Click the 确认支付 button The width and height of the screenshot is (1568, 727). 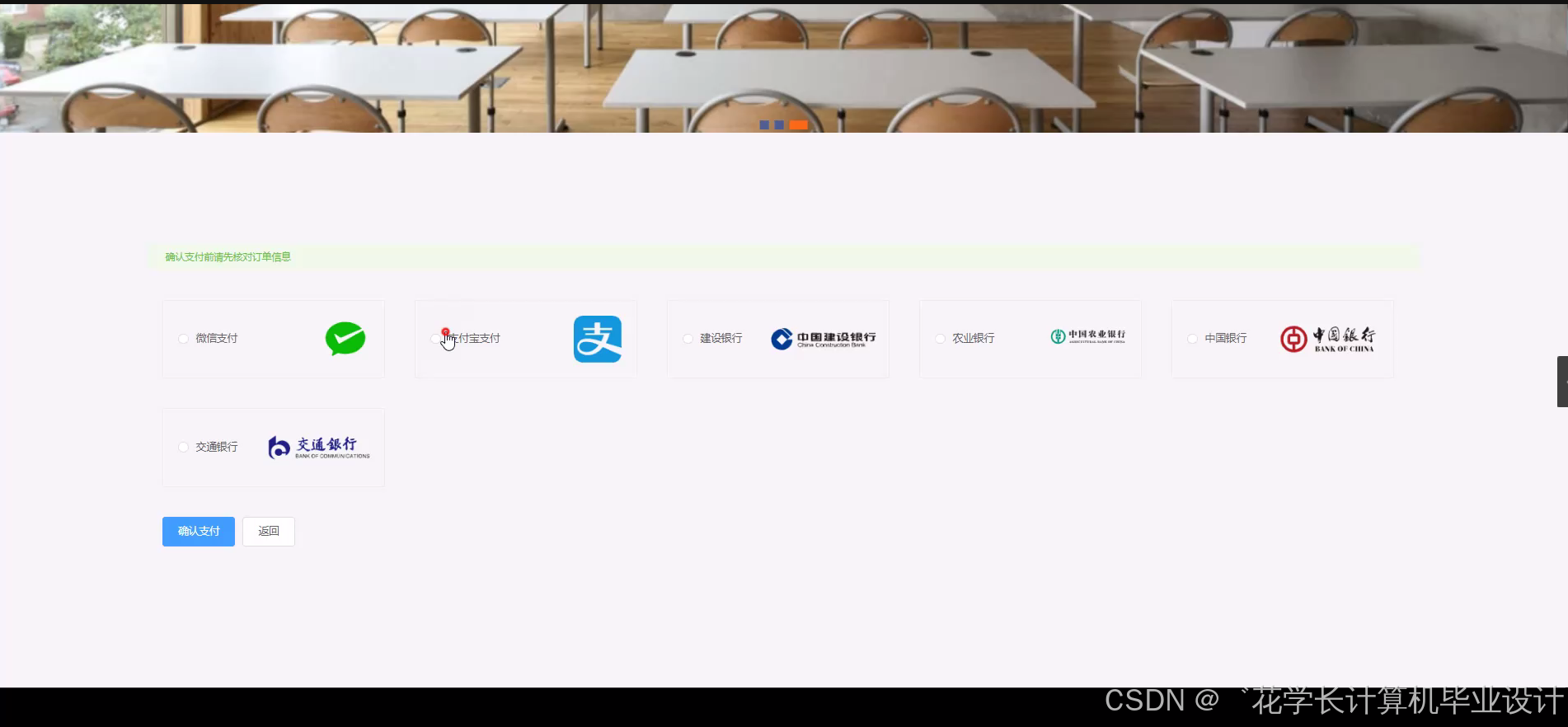199,532
